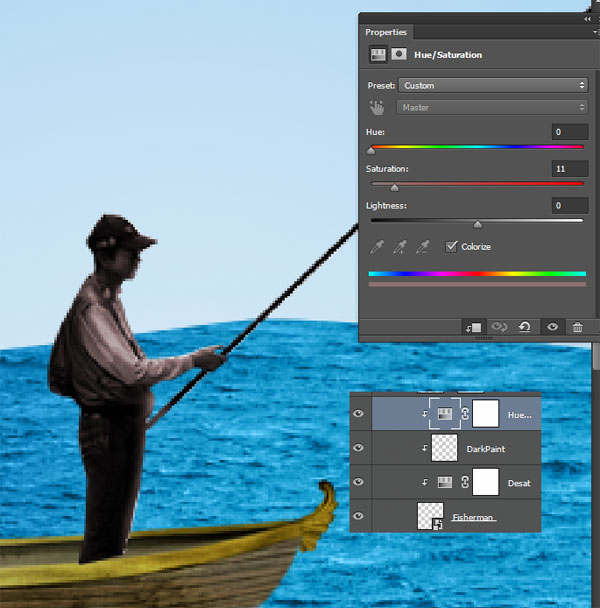Click the Hue/Saturation adjustment icon in Properties
The width and height of the screenshot is (600, 608).
(378, 54)
